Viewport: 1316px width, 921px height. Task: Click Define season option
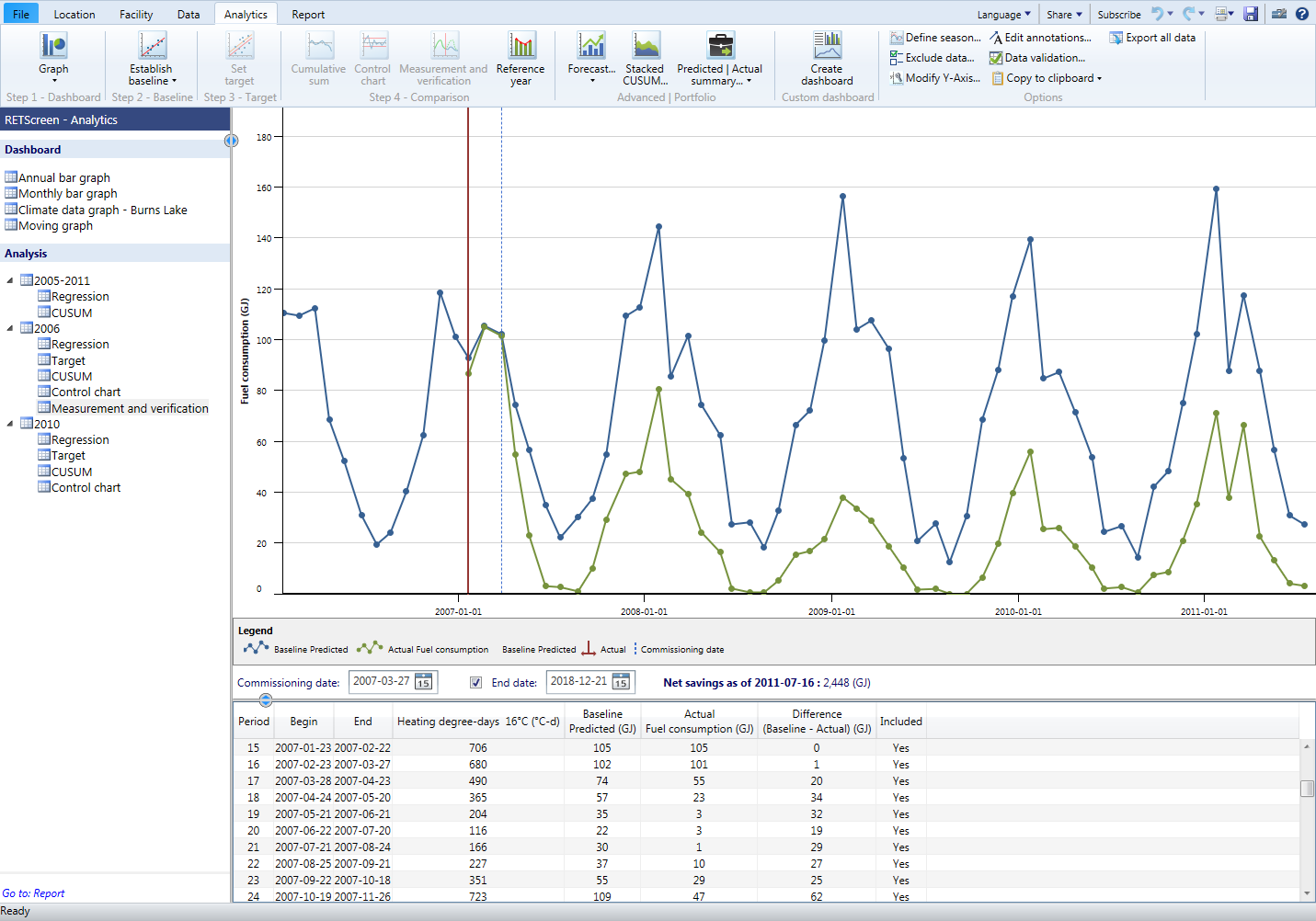(935, 38)
